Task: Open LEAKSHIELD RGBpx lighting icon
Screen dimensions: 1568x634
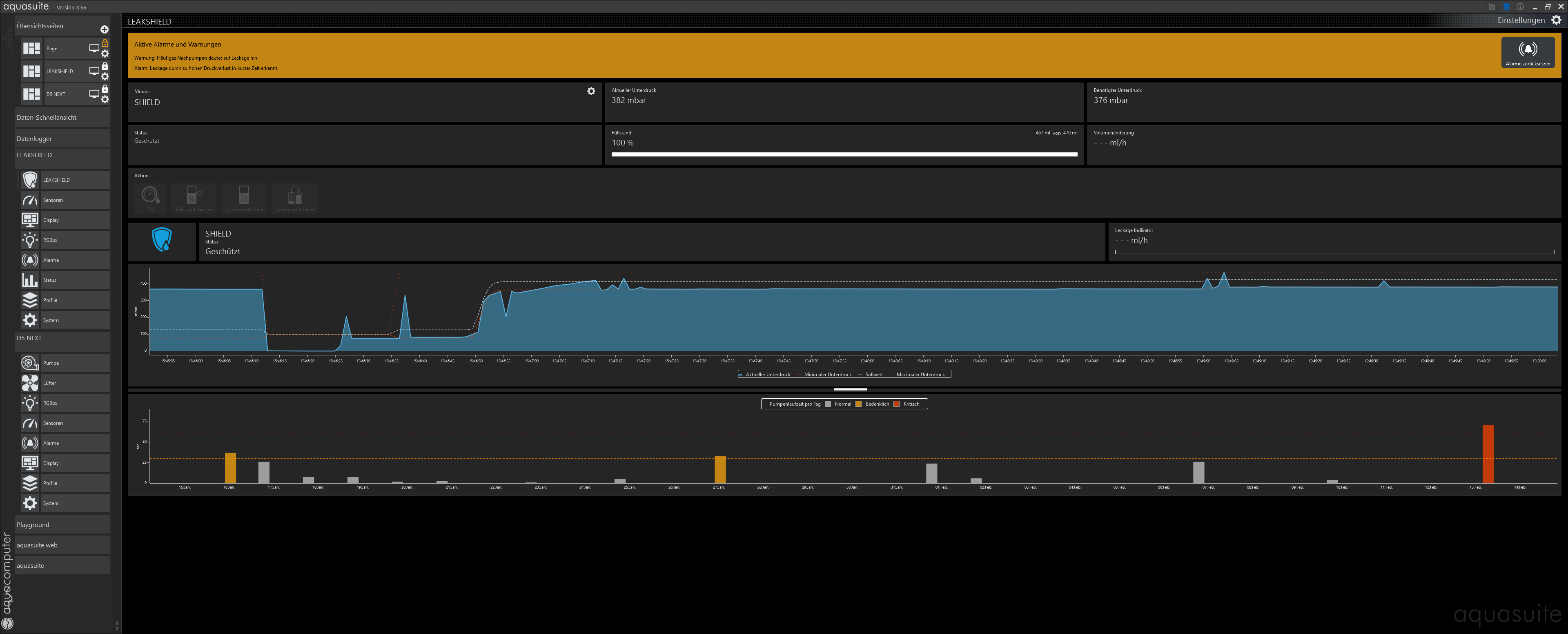Action: [x=30, y=240]
